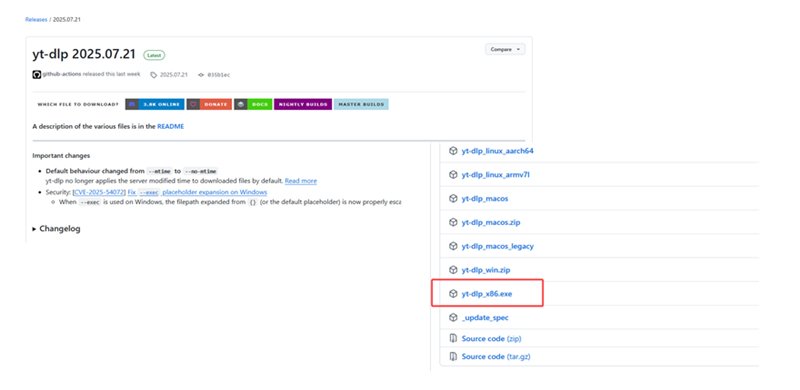Open the _update_spec asset
The width and height of the screenshot is (800, 390).
[485, 318]
